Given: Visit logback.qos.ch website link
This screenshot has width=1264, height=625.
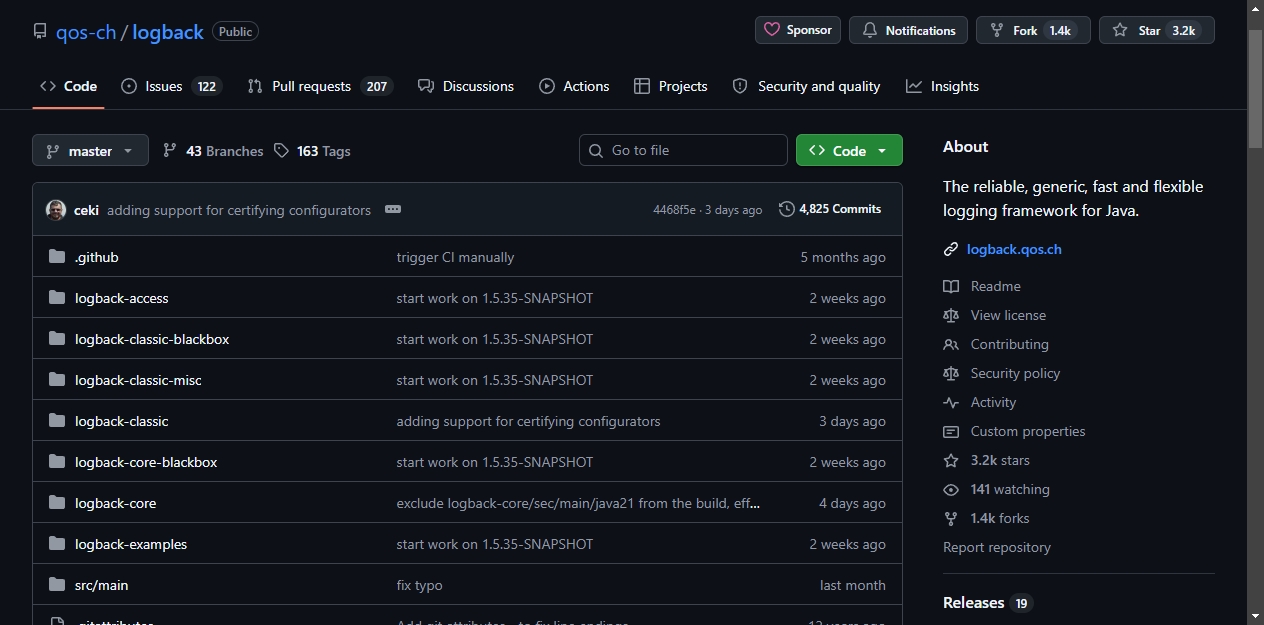Looking at the screenshot, I should click(x=1014, y=249).
